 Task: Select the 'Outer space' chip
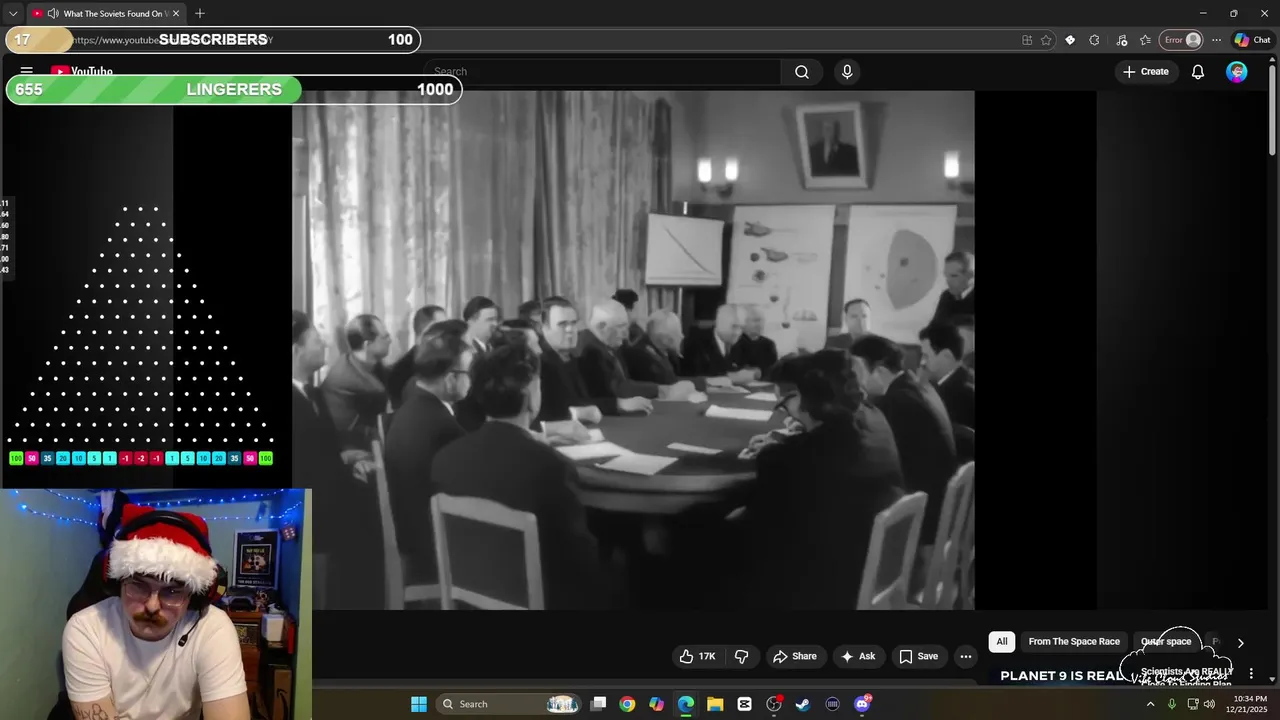point(1166,642)
